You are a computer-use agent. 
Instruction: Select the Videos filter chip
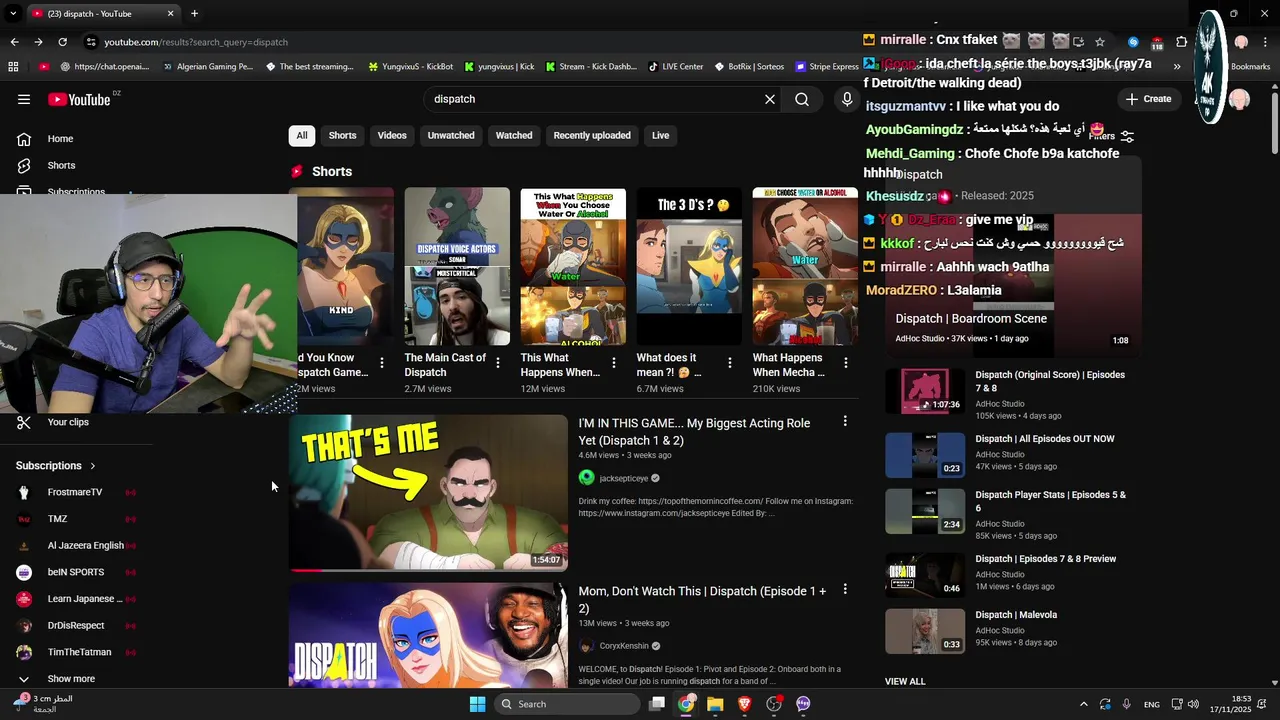[x=392, y=135]
